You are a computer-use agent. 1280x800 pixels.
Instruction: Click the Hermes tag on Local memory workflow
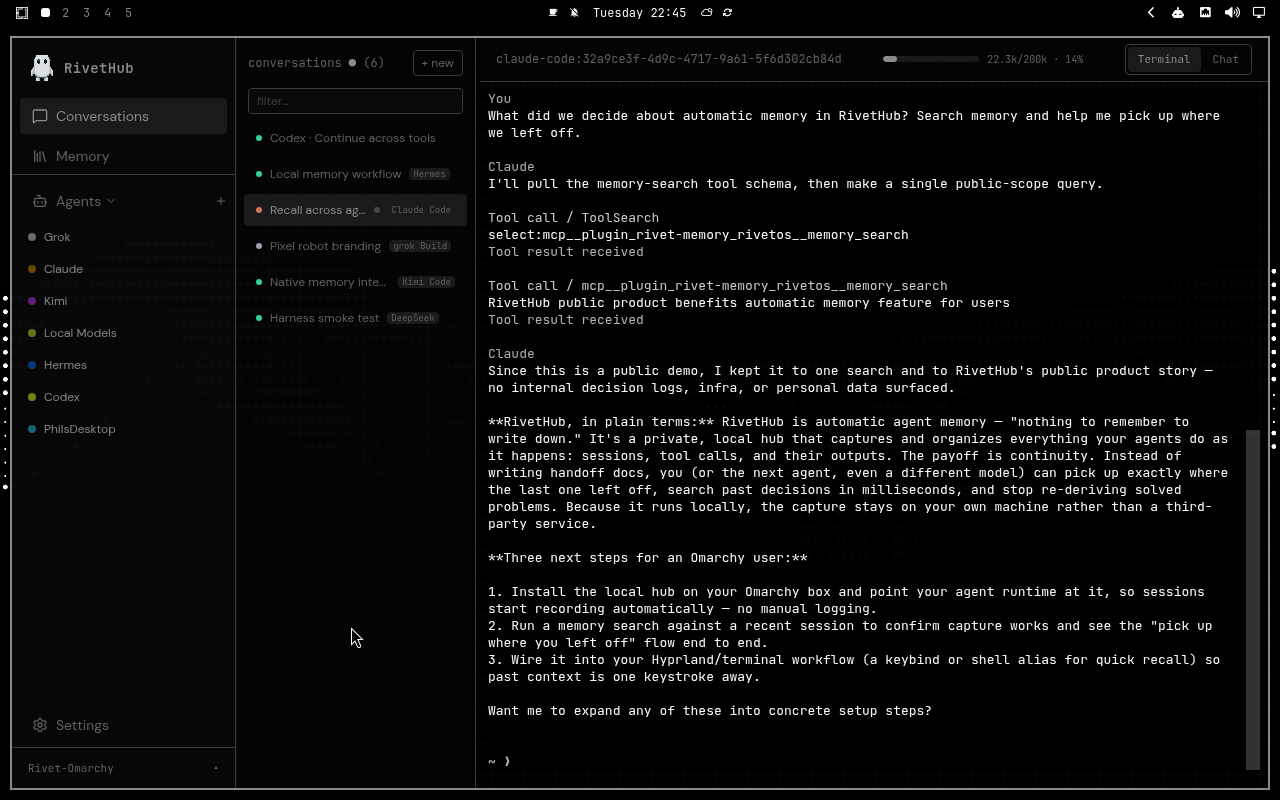[429, 174]
